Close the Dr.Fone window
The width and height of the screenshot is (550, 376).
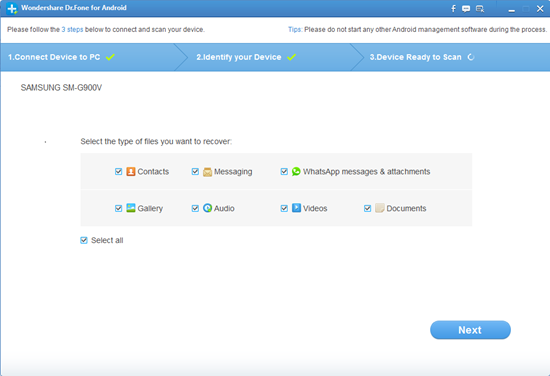[x=540, y=9]
